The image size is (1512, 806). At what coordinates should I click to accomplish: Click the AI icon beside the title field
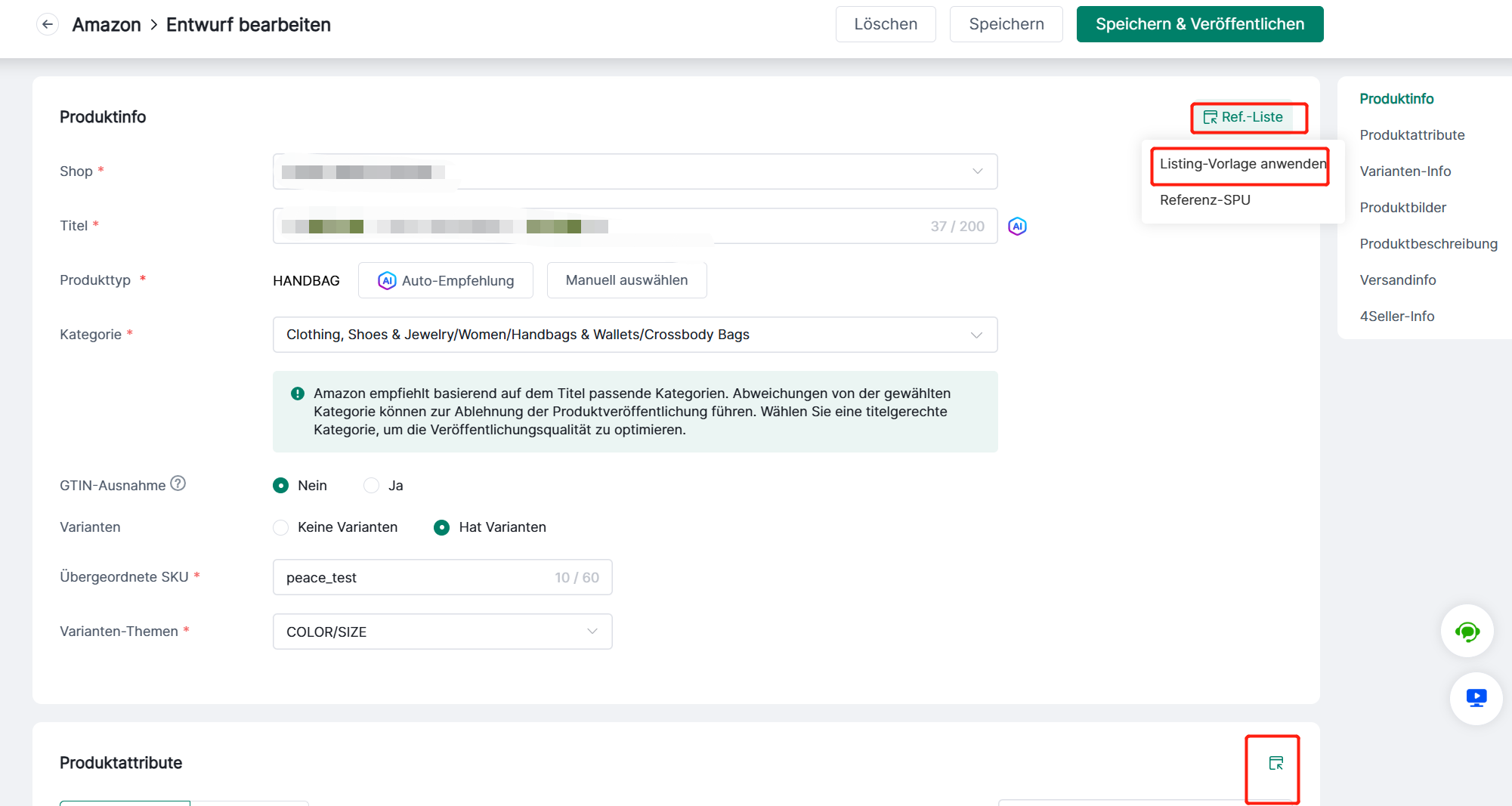click(x=1017, y=226)
